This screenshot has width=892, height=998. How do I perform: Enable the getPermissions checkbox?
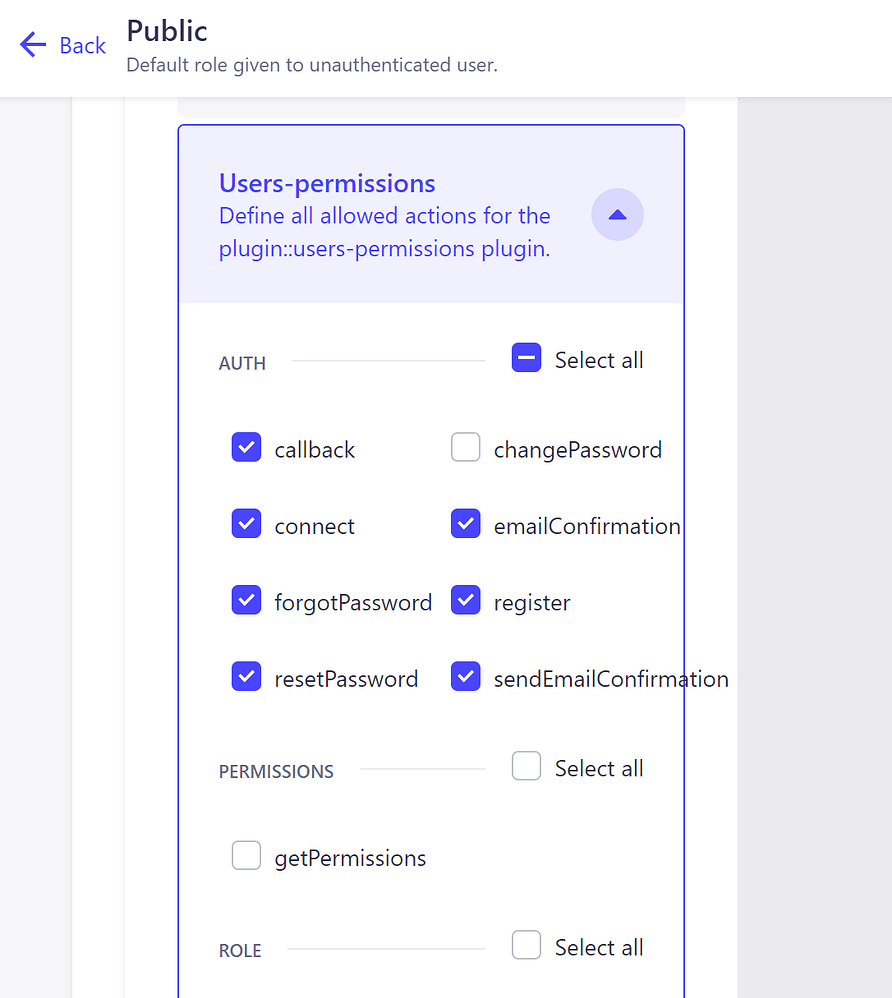coord(246,855)
